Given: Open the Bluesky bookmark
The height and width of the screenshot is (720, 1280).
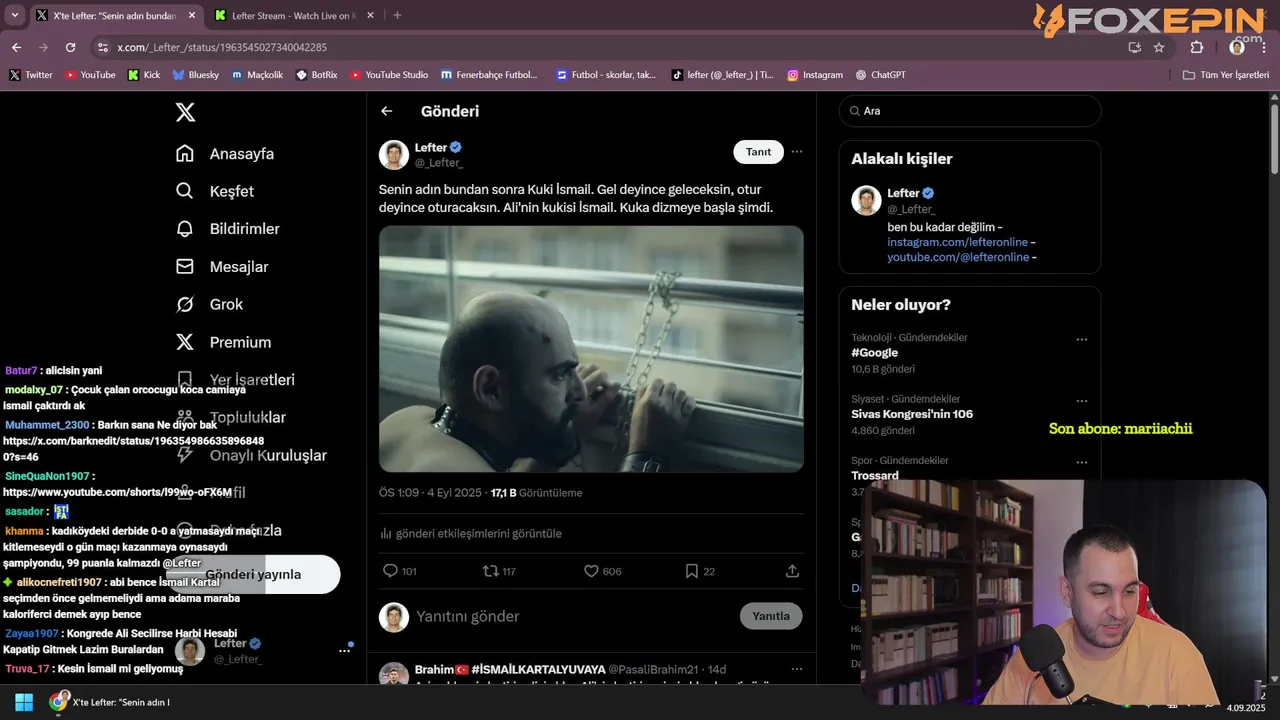Looking at the screenshot, I should point(196,75).
